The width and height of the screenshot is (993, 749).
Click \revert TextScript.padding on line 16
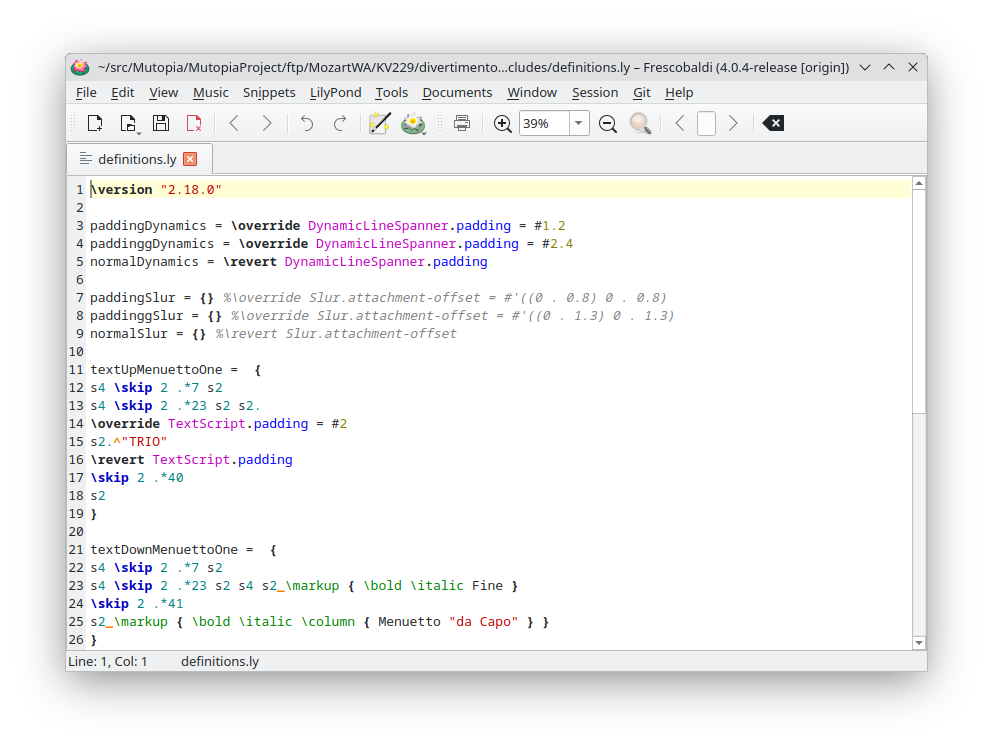coord(191,460)
